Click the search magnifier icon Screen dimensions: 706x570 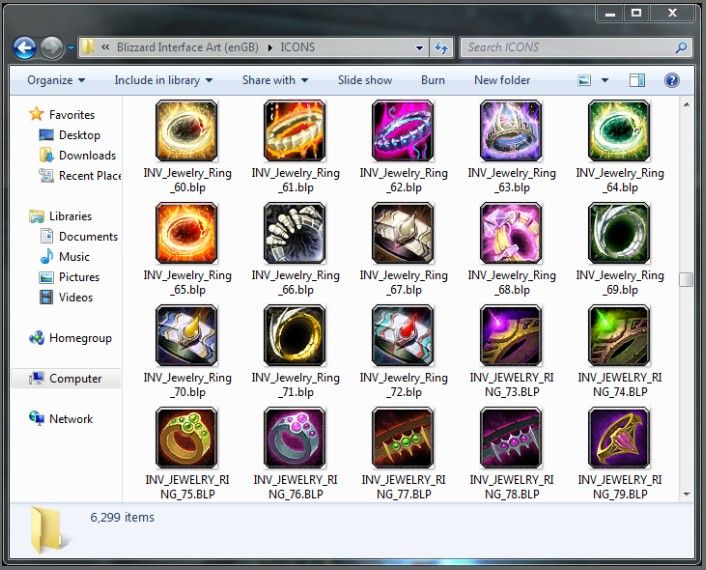[x=681, y=47]
